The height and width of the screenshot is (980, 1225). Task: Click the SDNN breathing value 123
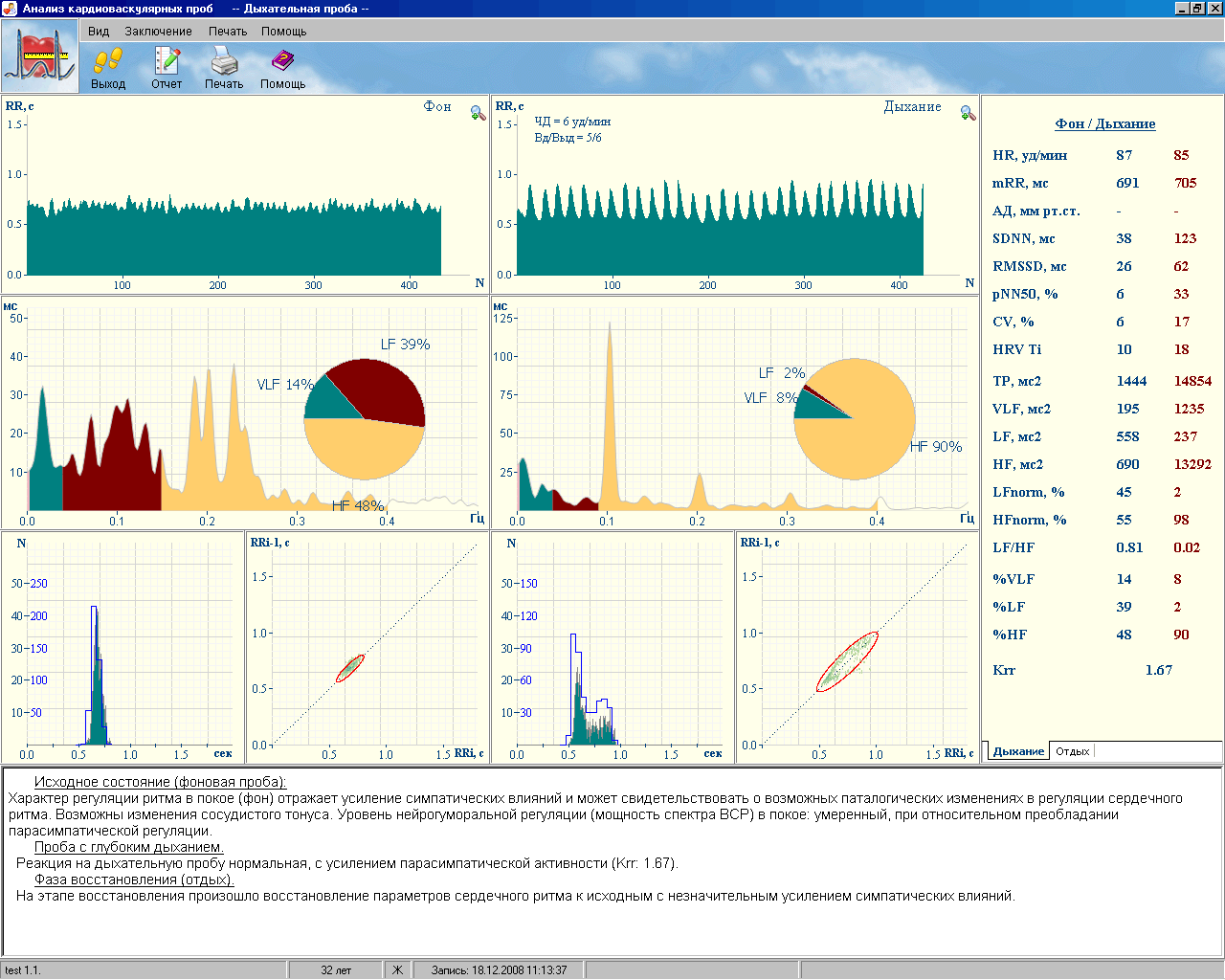[1185, 238]
